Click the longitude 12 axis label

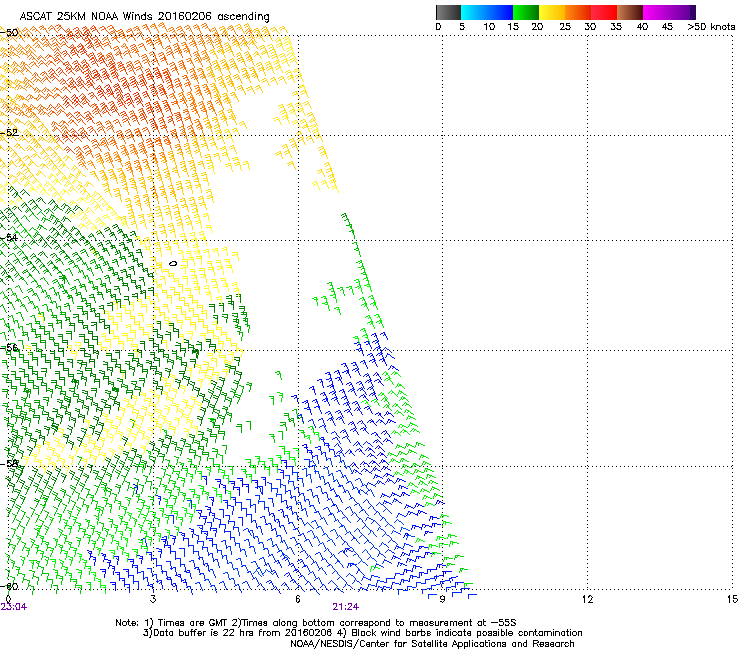587,599
